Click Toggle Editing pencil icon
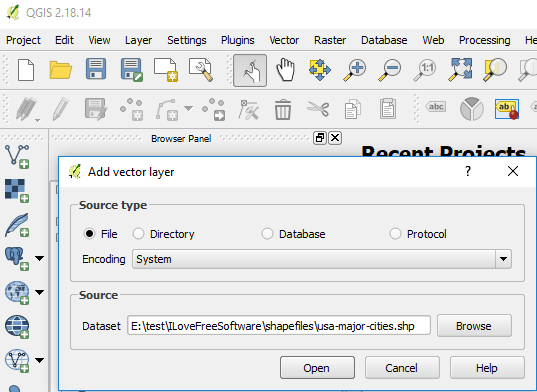 [61, 109]
